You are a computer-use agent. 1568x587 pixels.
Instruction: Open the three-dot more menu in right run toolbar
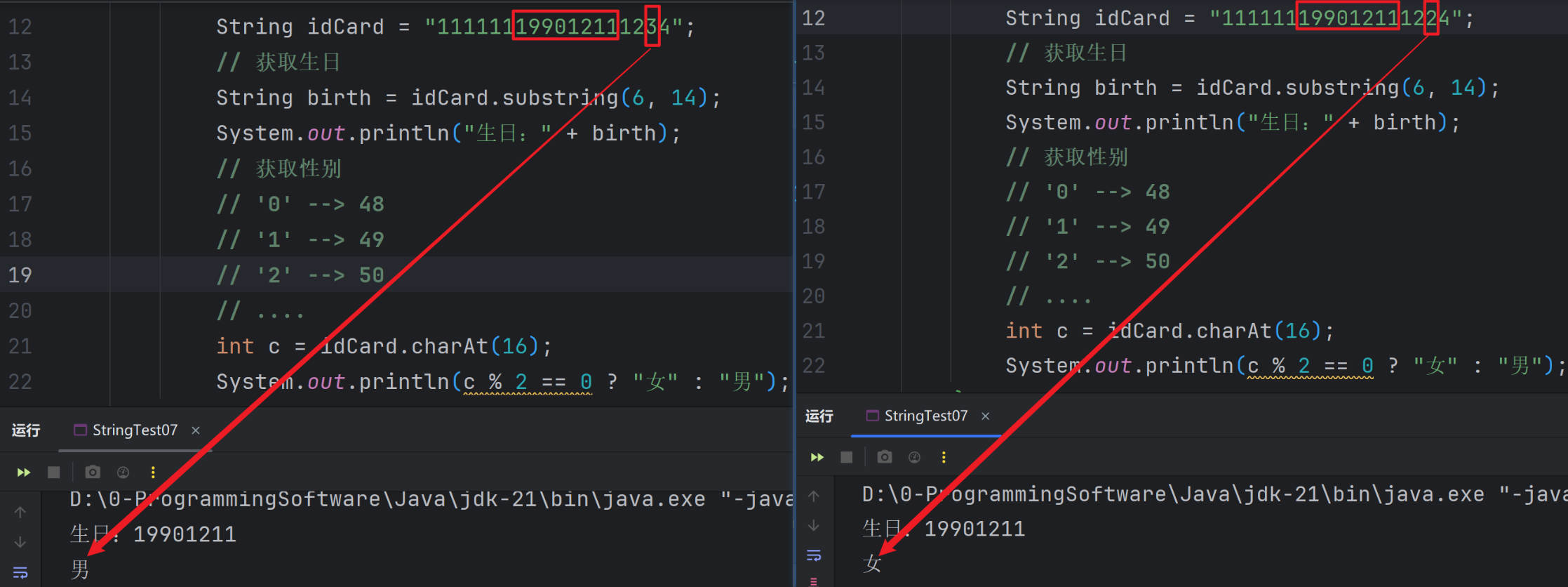coord(944,458)
